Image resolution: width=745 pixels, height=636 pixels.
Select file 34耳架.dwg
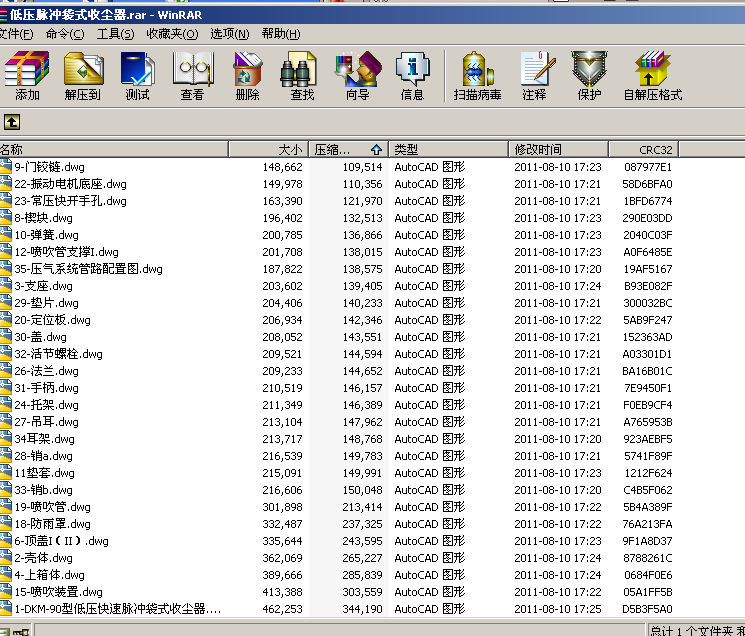click(x=45, y=439)
